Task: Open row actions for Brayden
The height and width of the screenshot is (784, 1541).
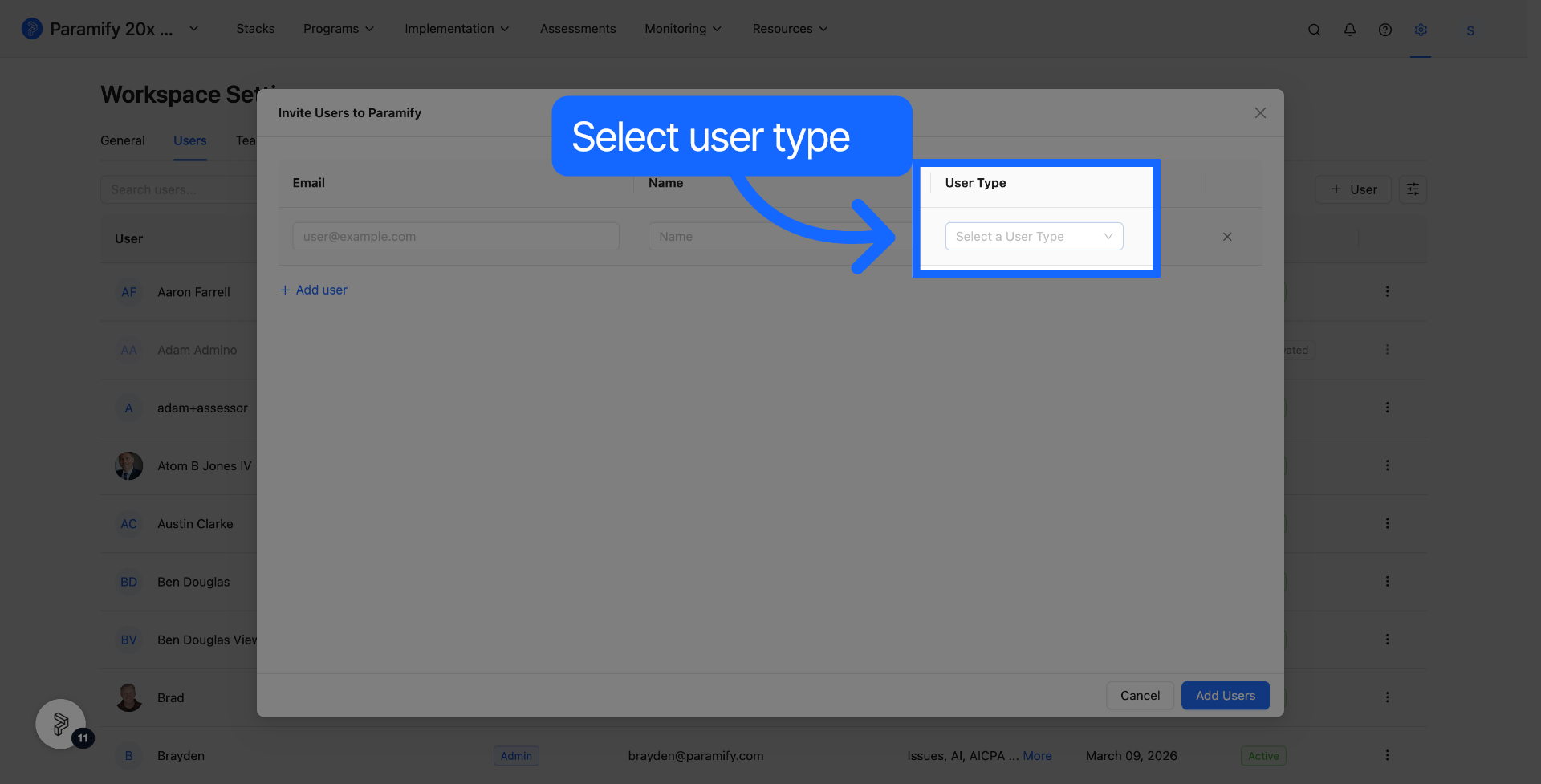Action: (x=1387, y=755)
